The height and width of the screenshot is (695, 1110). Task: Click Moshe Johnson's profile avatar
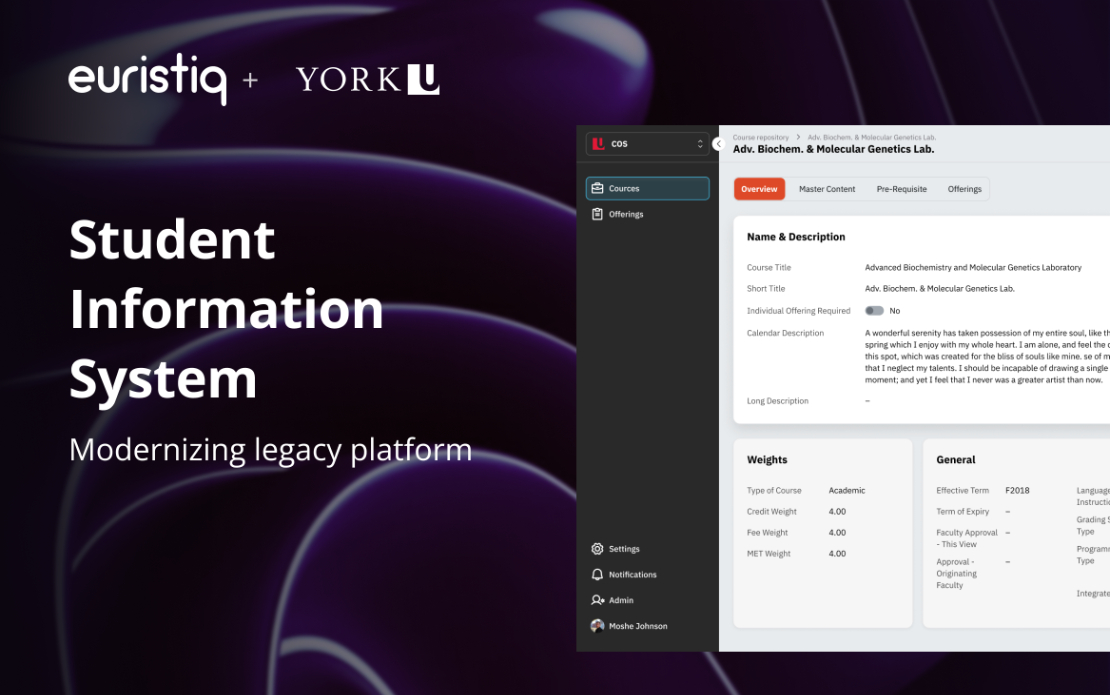pyautogui.click(x=597, y=625)
